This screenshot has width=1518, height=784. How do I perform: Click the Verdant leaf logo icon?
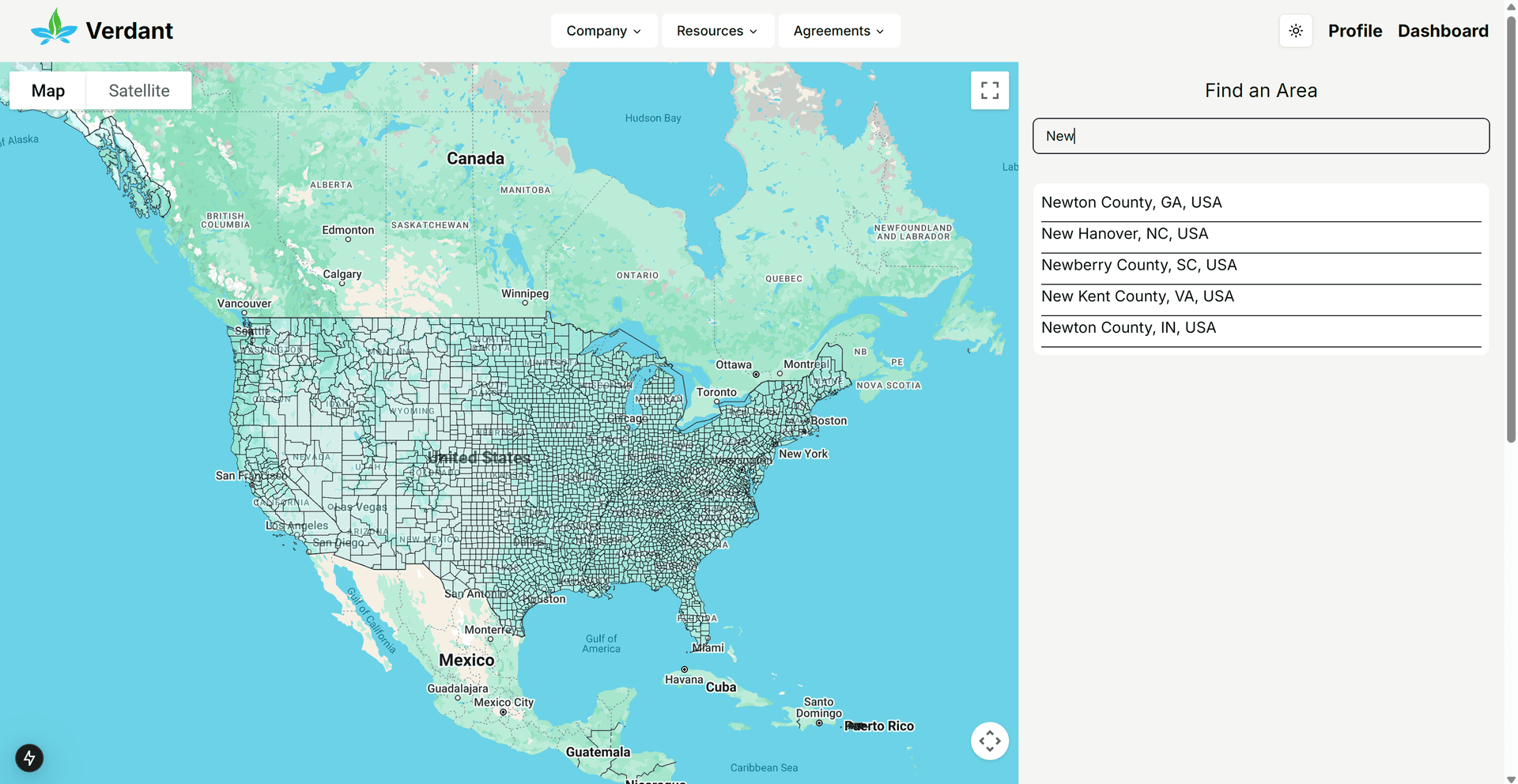point(54,28)
